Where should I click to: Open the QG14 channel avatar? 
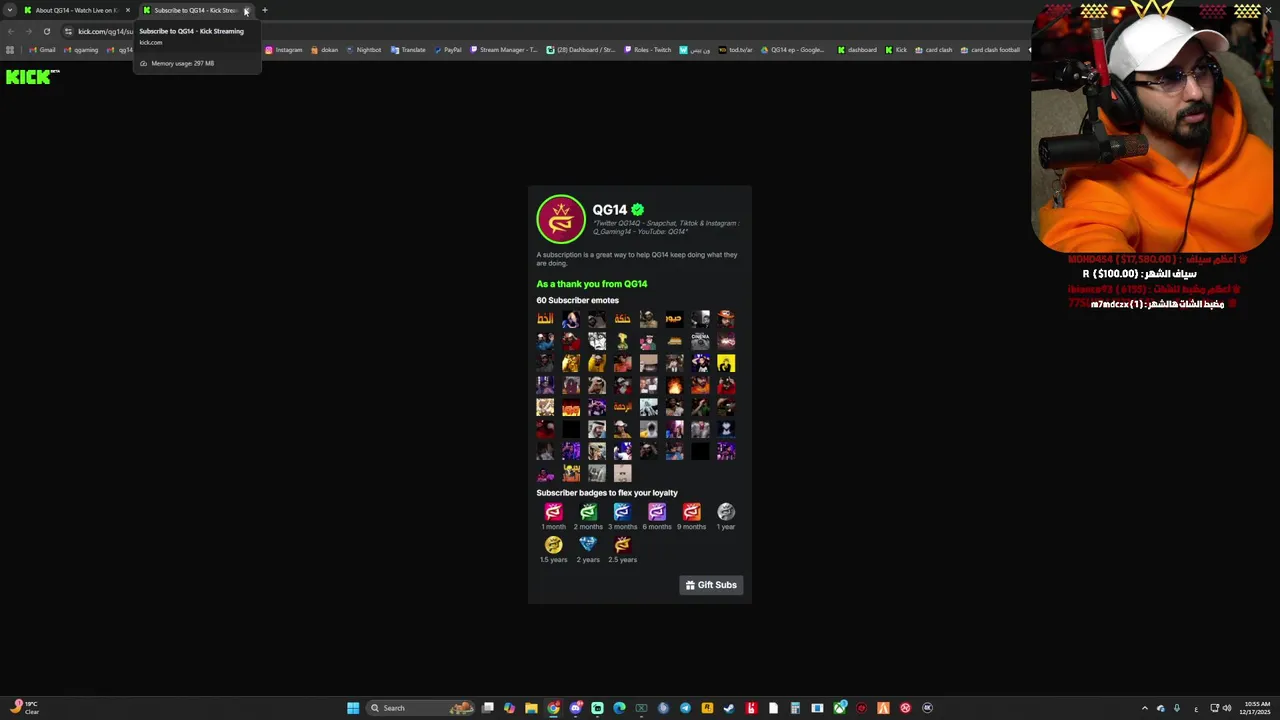point(561,219)
